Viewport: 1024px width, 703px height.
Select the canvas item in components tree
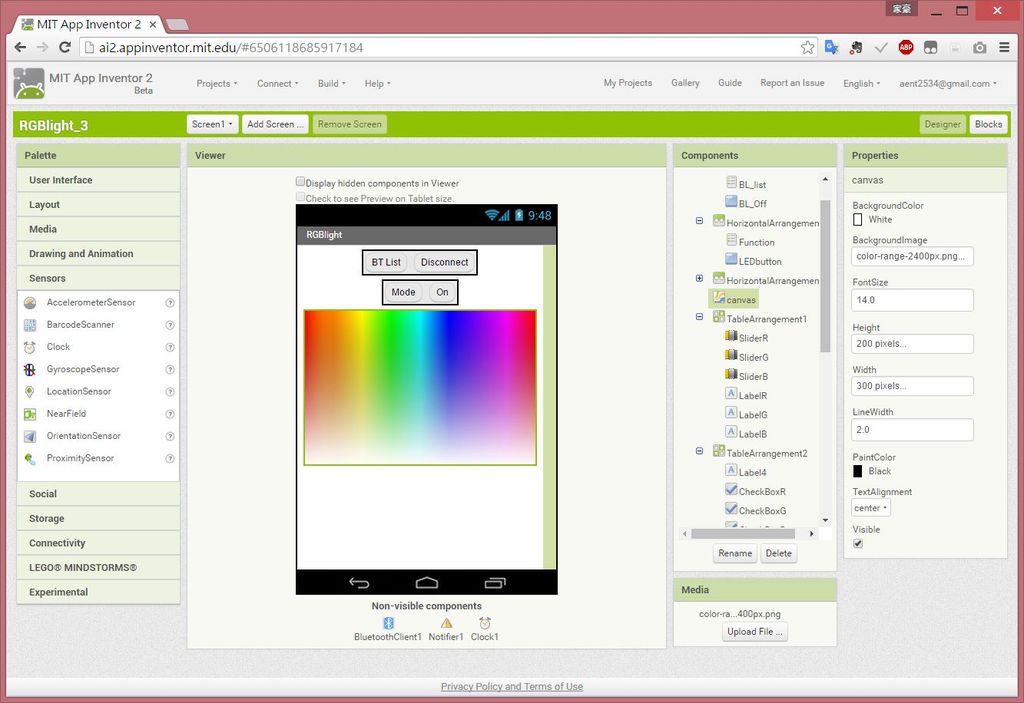[735, 299]
